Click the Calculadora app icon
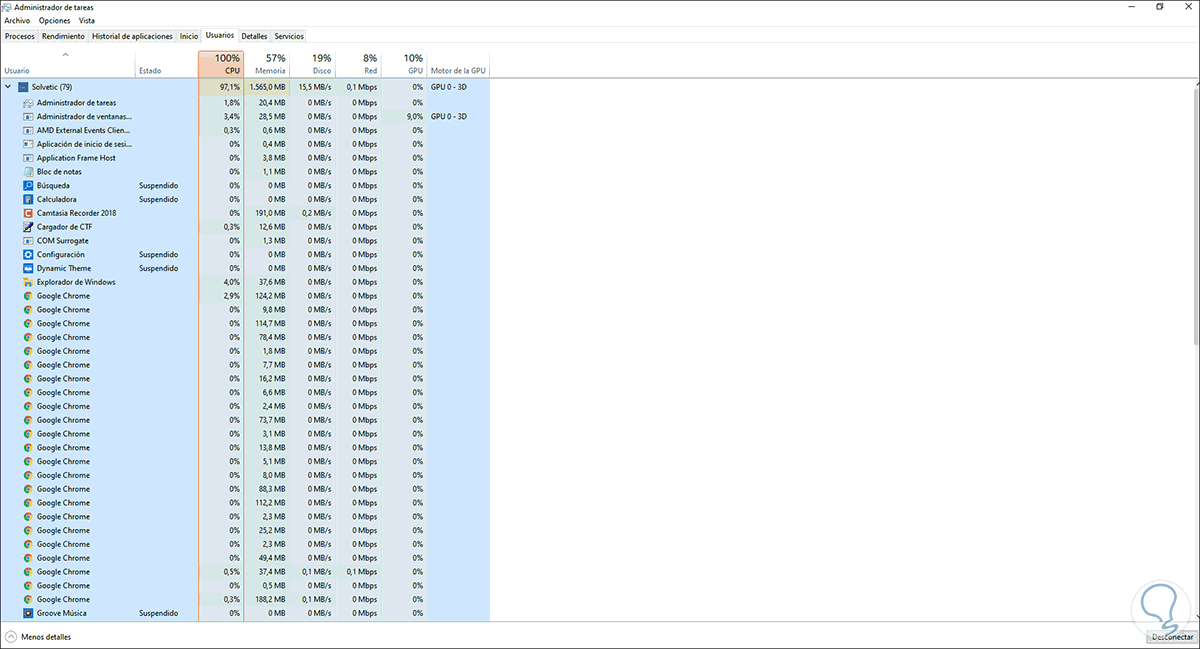The width and height of the screenshot is (1200, 649). (x=28, y=199)
